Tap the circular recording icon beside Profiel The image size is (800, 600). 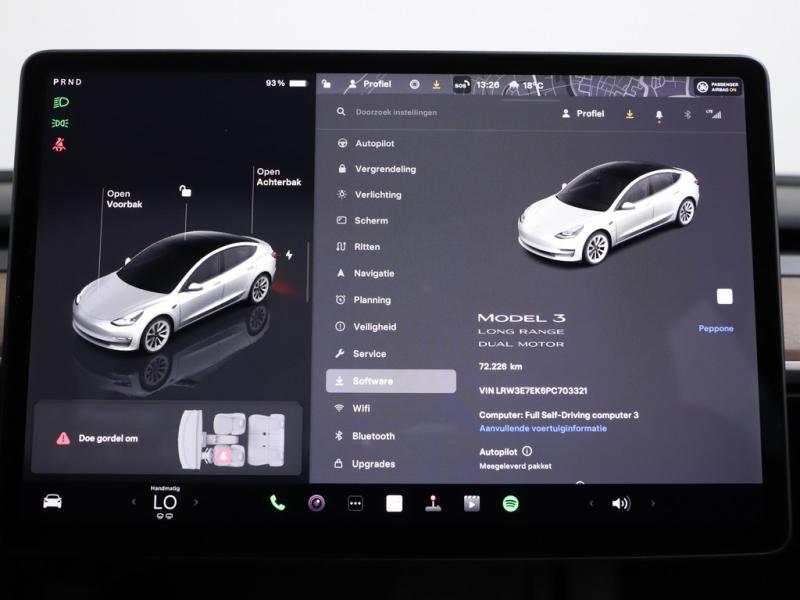tap(415, 85)
